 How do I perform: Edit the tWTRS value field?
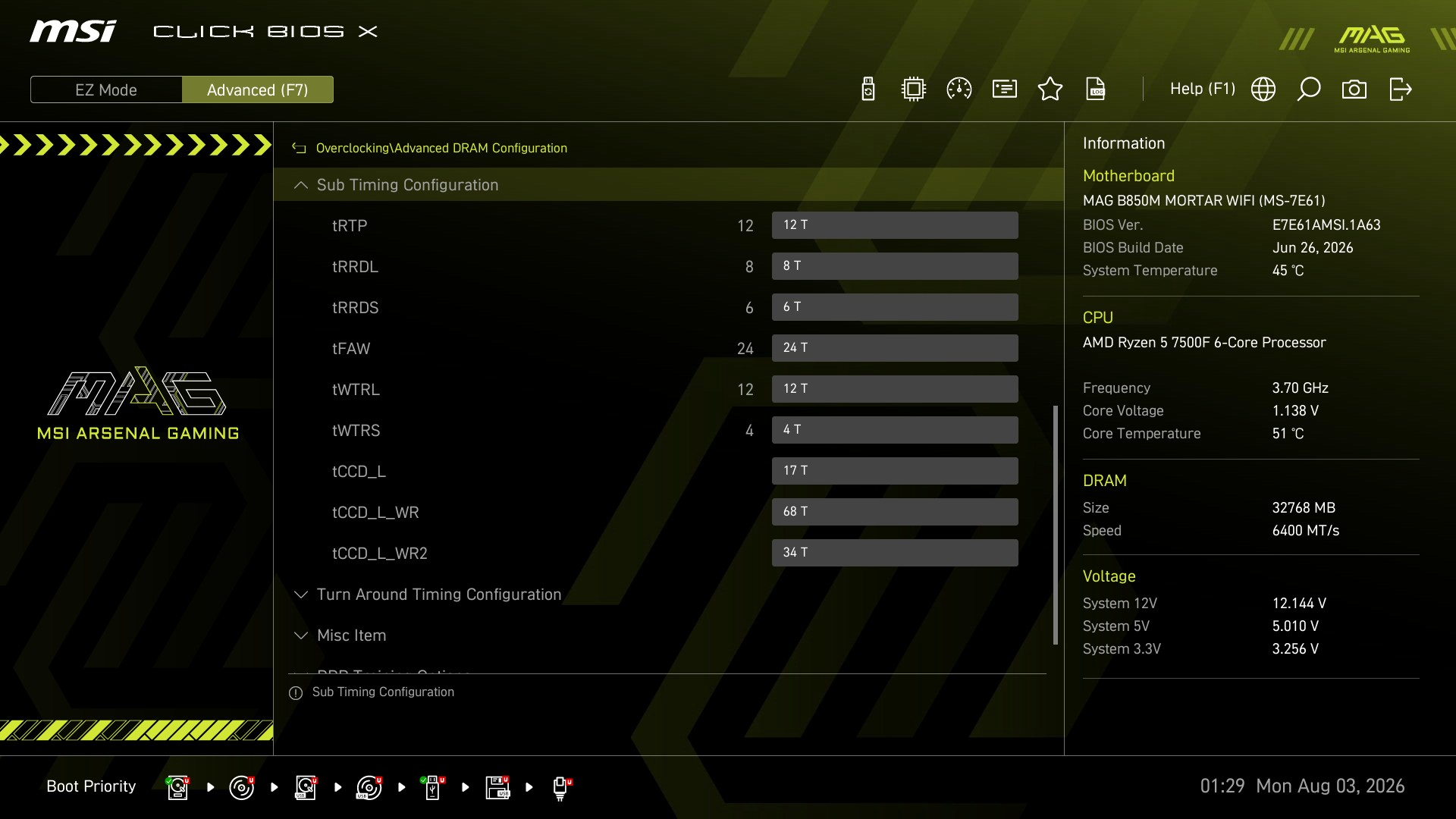895,430
